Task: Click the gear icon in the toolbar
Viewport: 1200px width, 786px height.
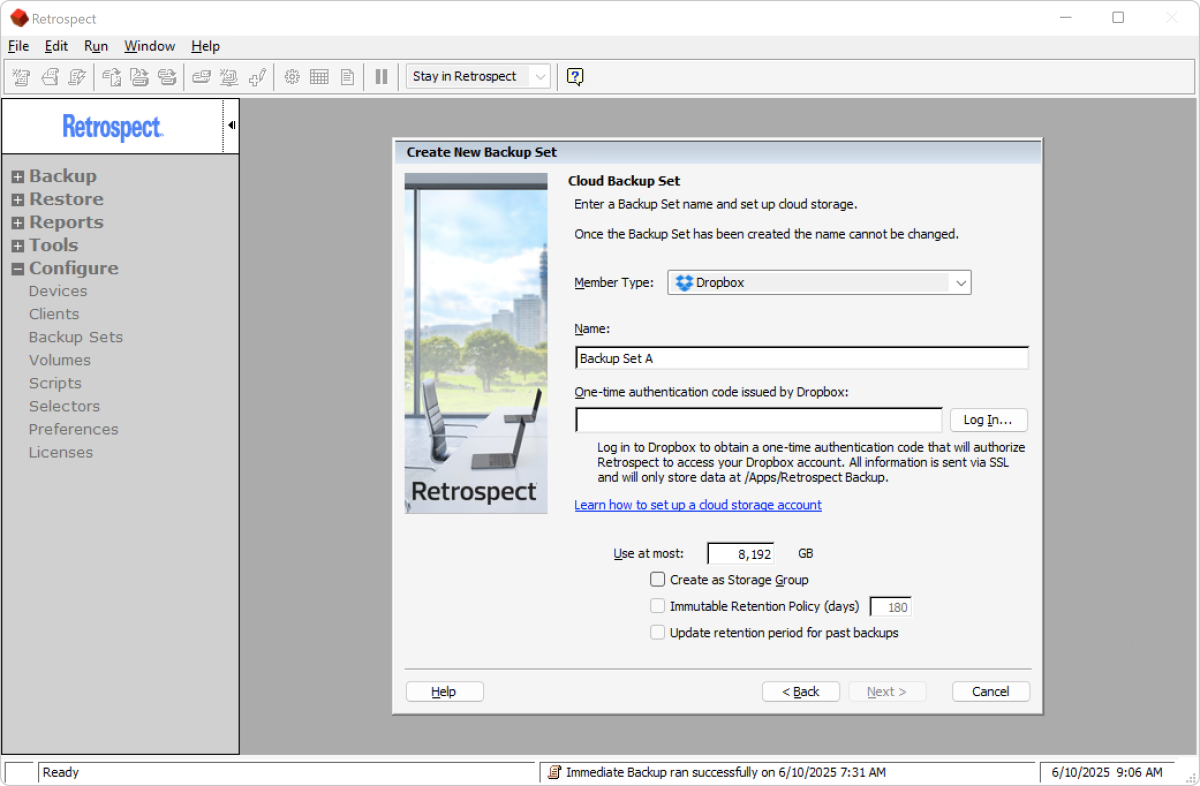Action: click(292, 76)
